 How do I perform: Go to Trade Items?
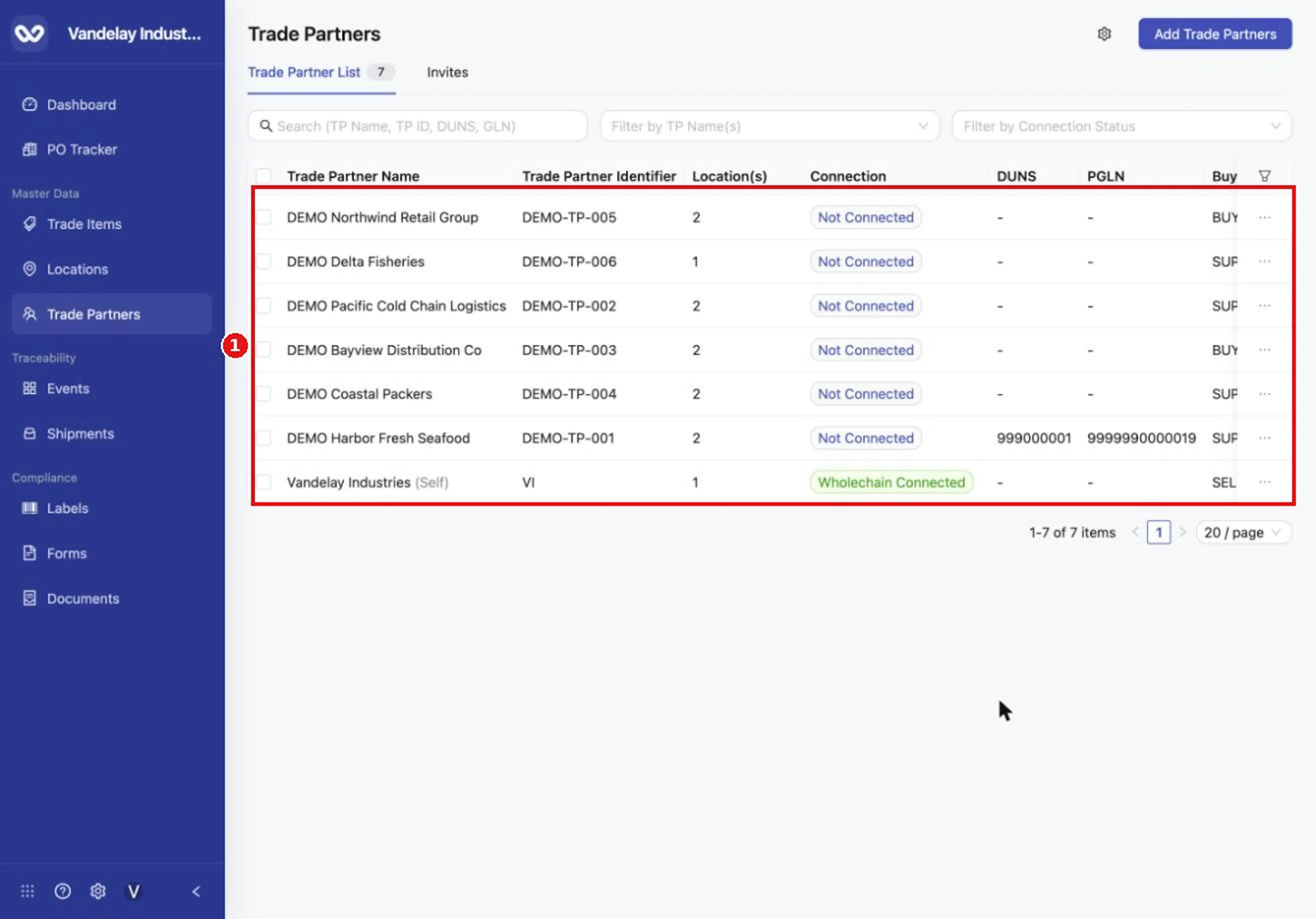point(111,224)
